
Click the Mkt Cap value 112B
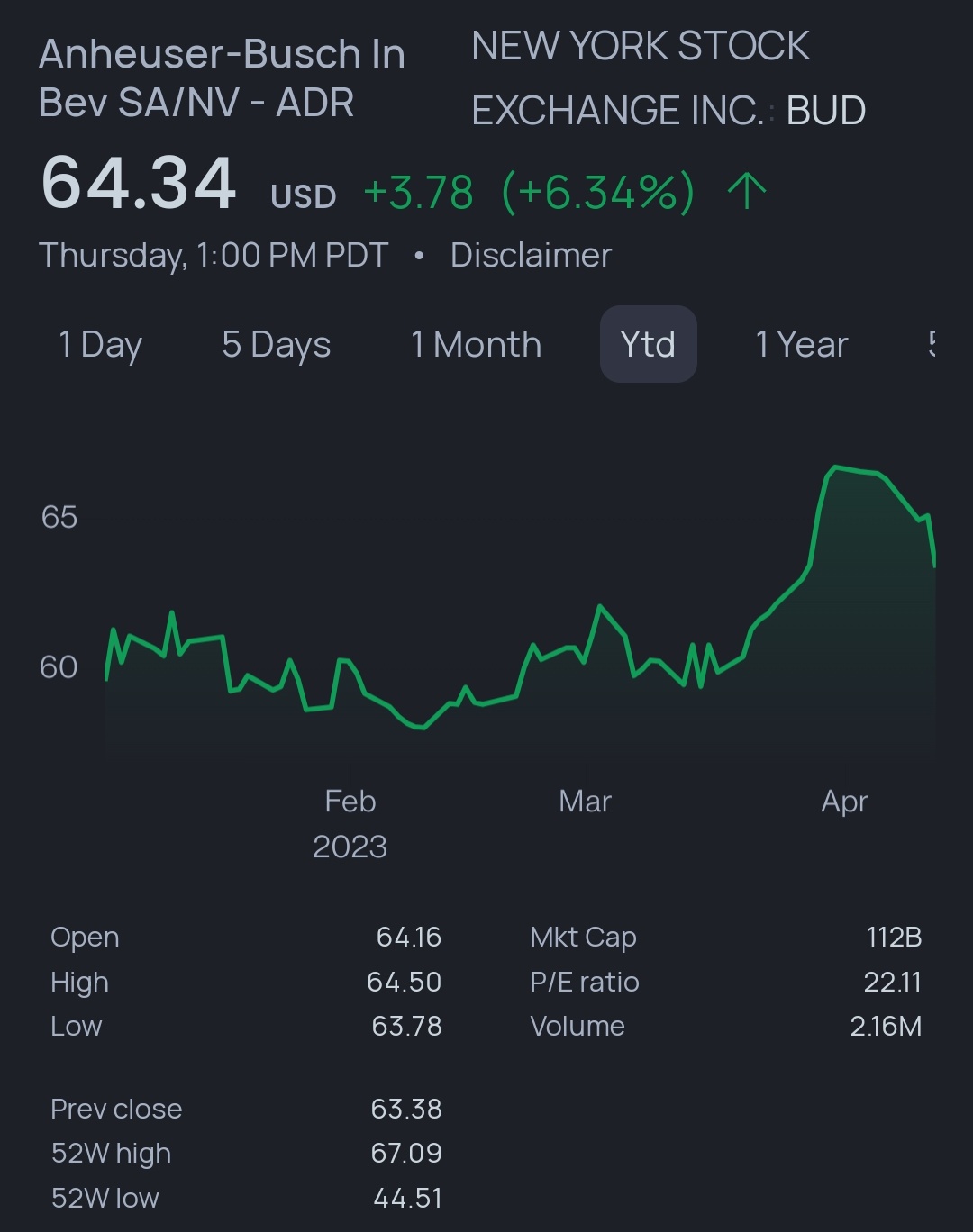point(895,937)
